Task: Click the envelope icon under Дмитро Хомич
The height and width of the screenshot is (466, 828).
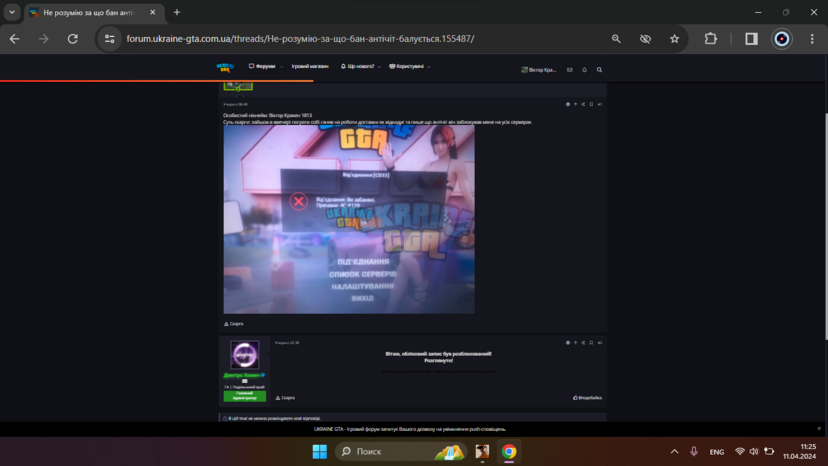Action: pyautogui.click(x=244, y=381)
